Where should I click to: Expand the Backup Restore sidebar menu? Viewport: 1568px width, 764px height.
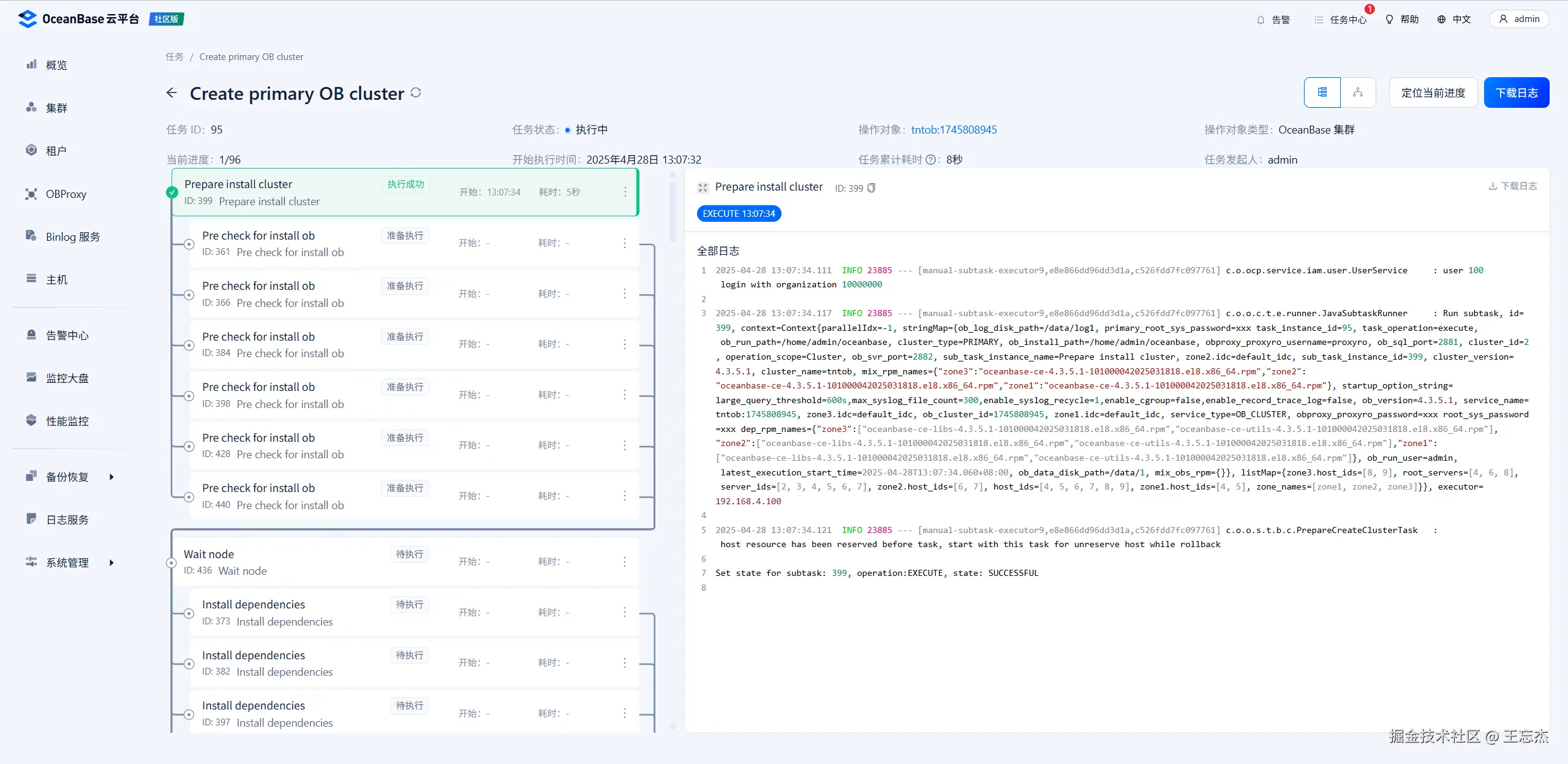(67, 477)
